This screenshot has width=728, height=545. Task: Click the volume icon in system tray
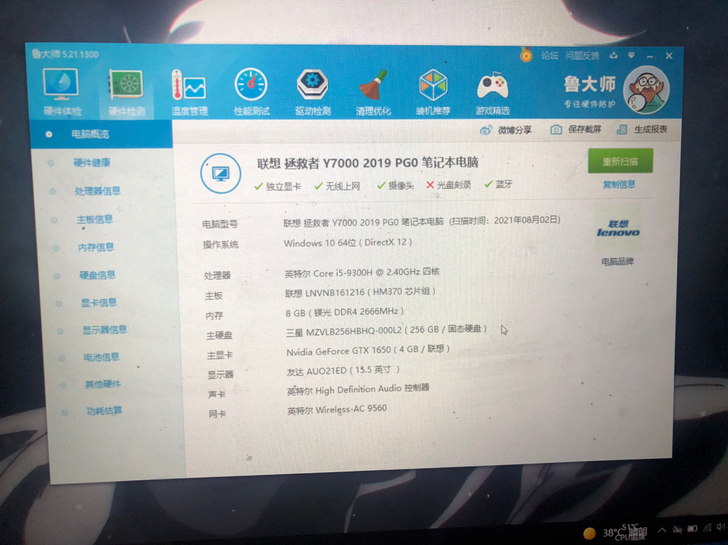pyautogui.click(x=721, y=526)
